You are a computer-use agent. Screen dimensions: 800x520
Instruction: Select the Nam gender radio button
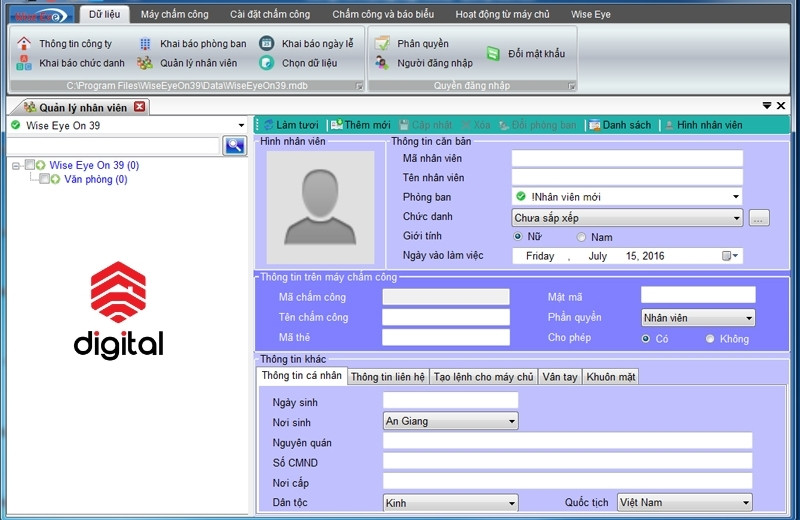(581, 237)
